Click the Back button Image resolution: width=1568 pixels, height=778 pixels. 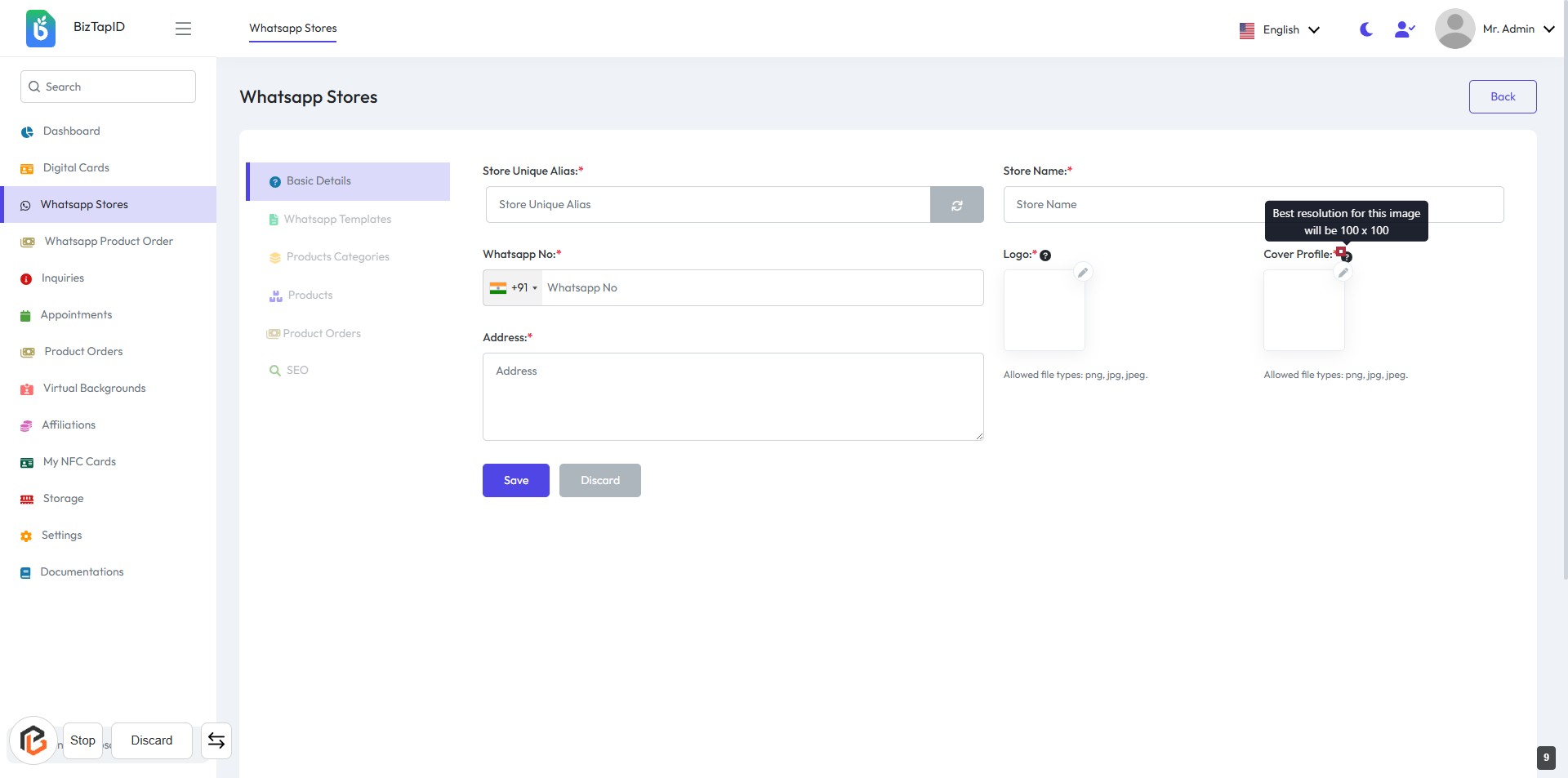point(1502,97)
